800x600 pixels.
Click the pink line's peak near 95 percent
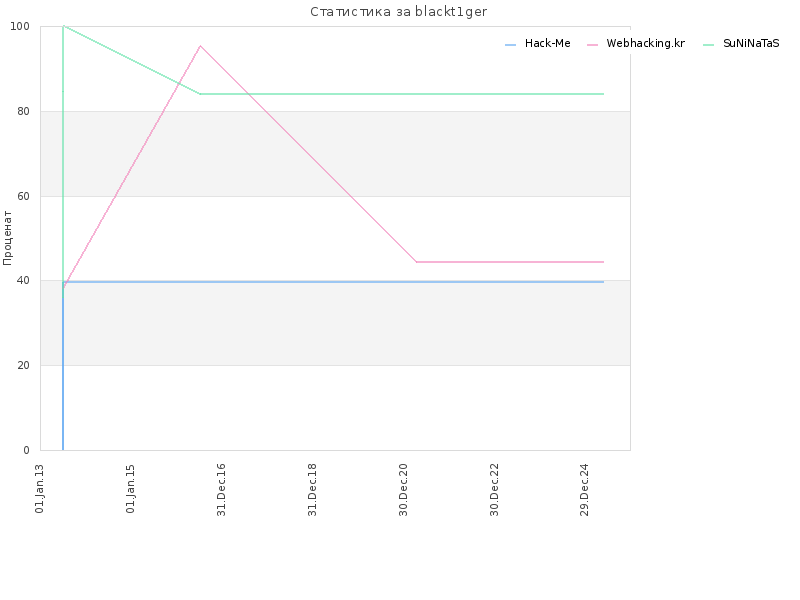(200, 46)
